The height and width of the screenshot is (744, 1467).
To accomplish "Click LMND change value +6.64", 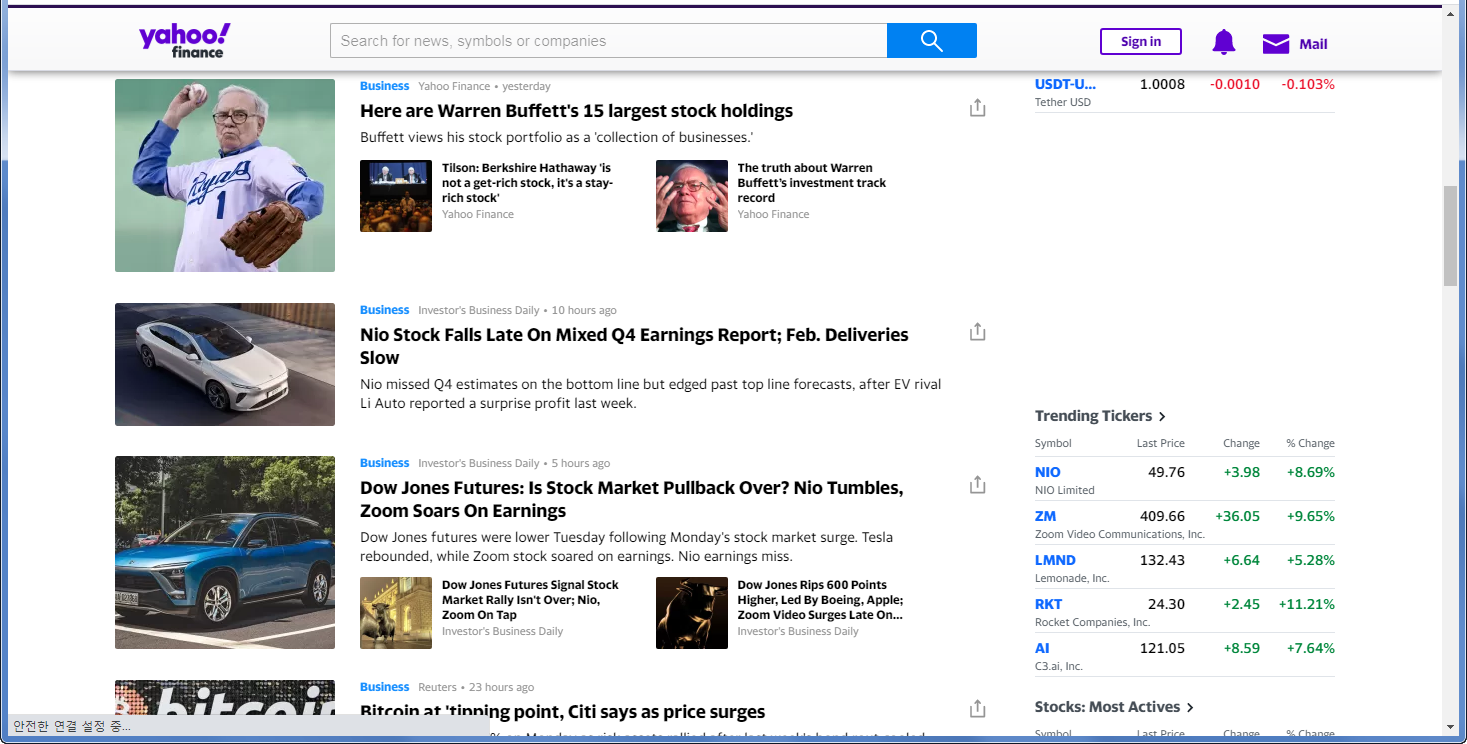I will tap(1241, 560).
